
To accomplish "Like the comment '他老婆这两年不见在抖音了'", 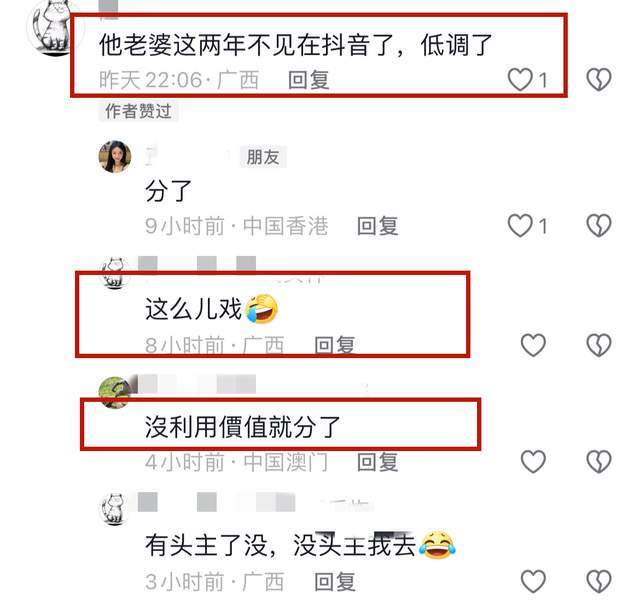I will pos(520,79).
